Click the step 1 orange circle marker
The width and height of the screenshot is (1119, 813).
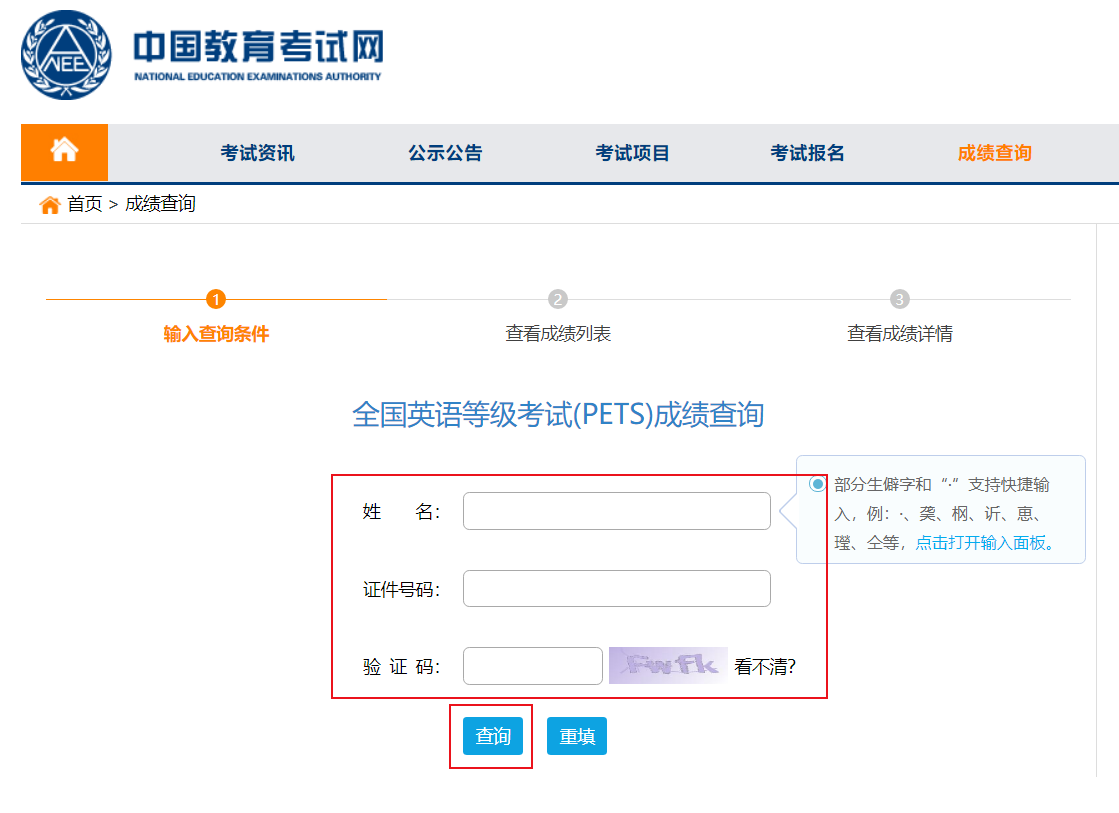(x=216, y=299)
